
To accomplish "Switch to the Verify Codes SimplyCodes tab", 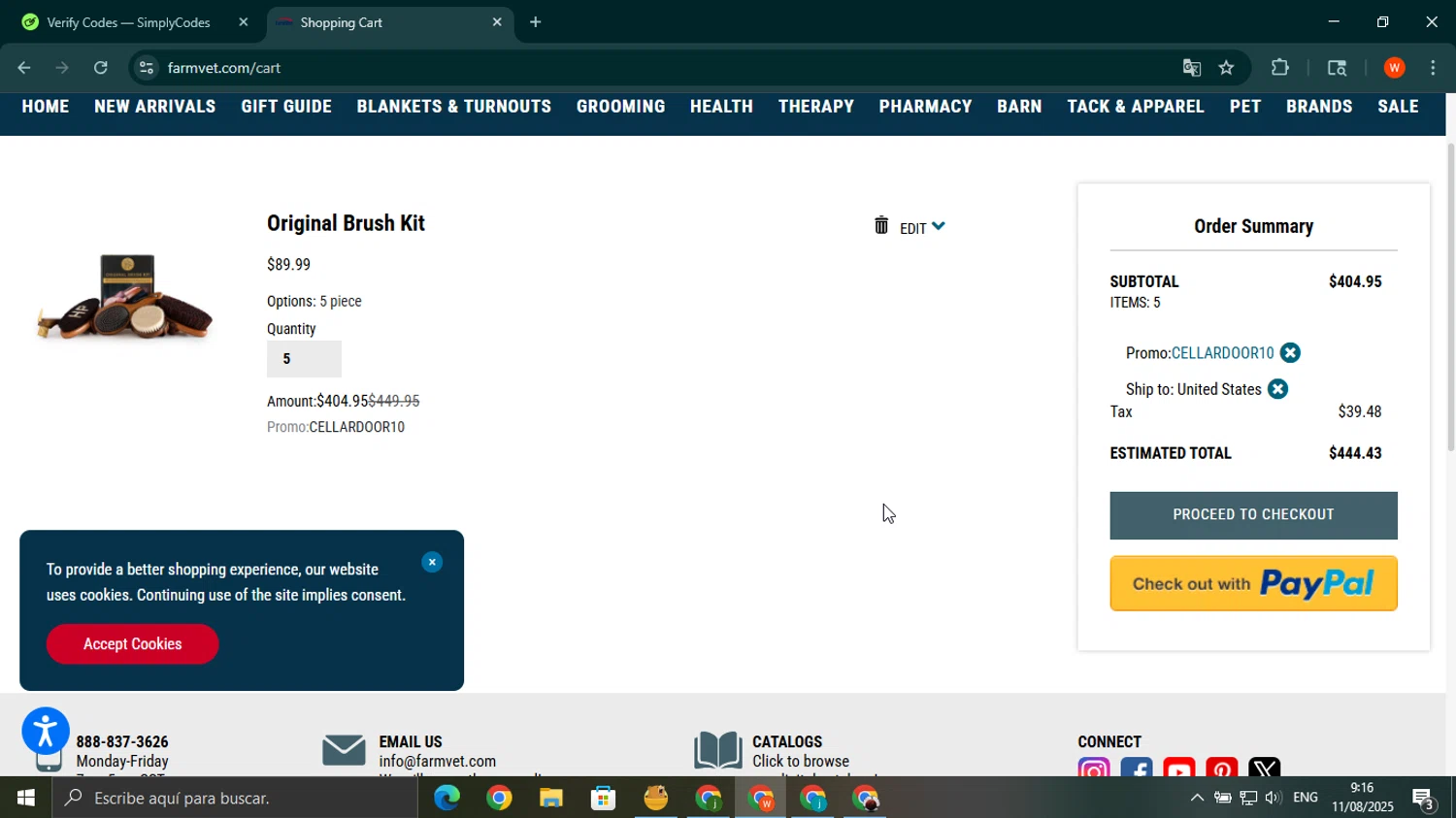I will point(129,22).
